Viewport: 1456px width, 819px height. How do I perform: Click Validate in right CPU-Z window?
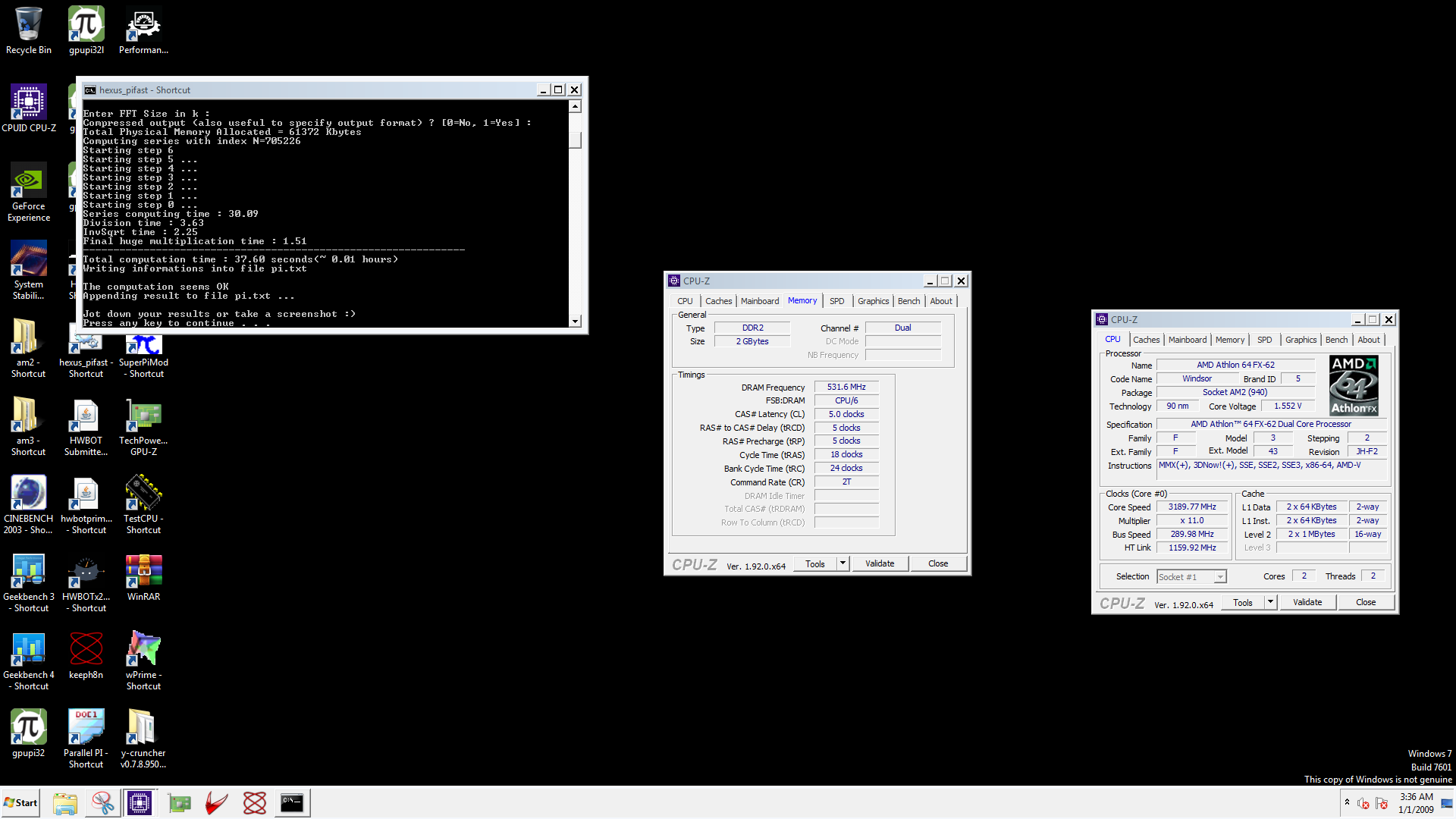point(1307,602)
